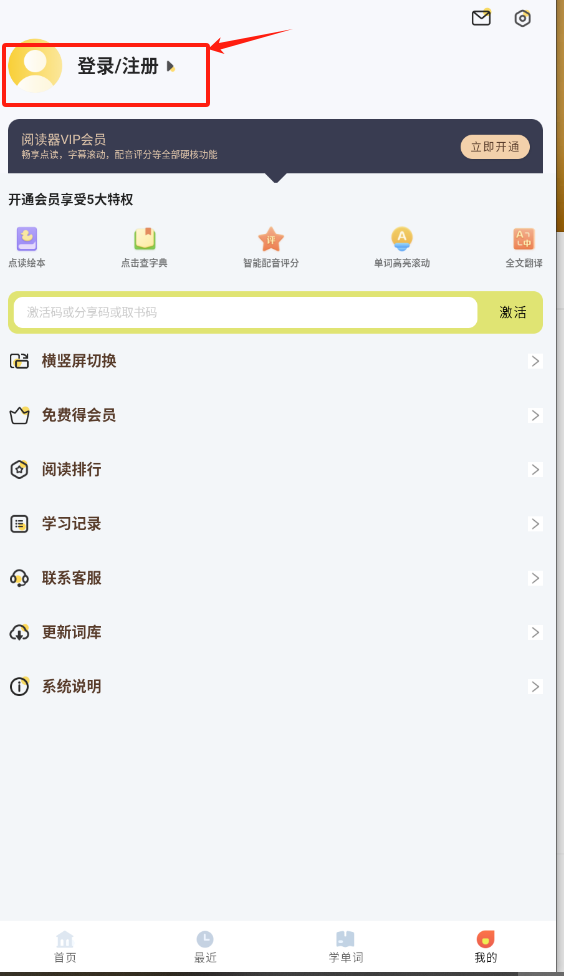Click the 激活 activation button
Screen dimensions: 564x976
pyautogui.click(x=513, y=312)
